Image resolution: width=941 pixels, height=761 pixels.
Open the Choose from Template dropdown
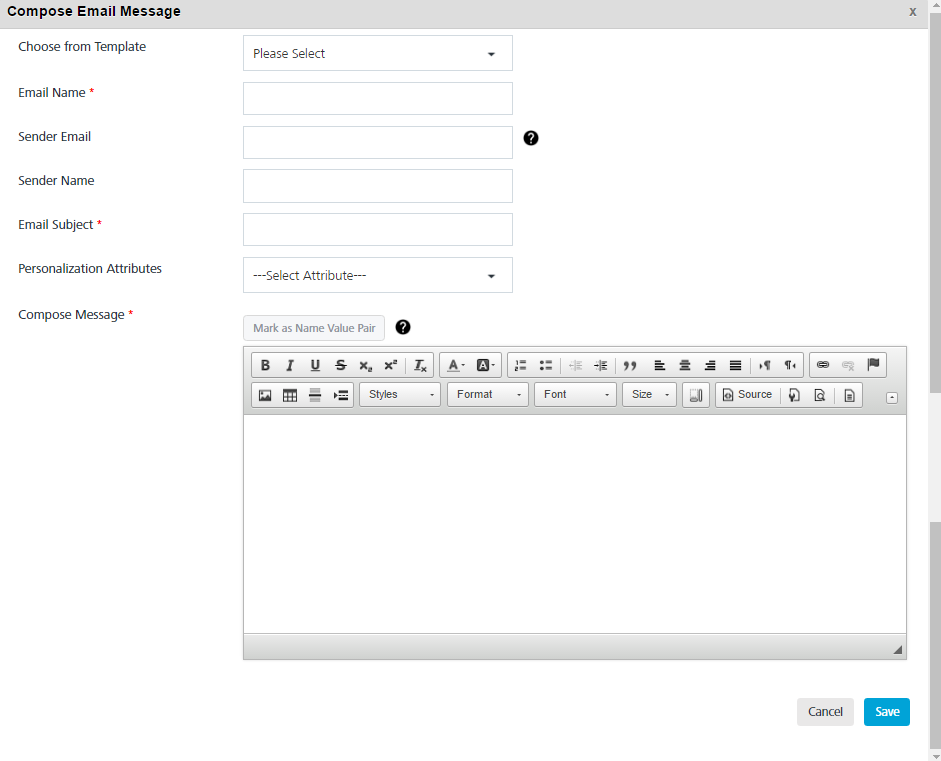pos(377,54)
